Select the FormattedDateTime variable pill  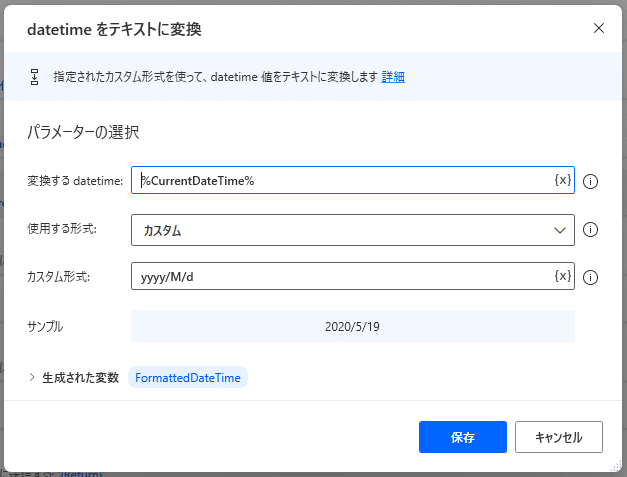click(x=188, y=377)
